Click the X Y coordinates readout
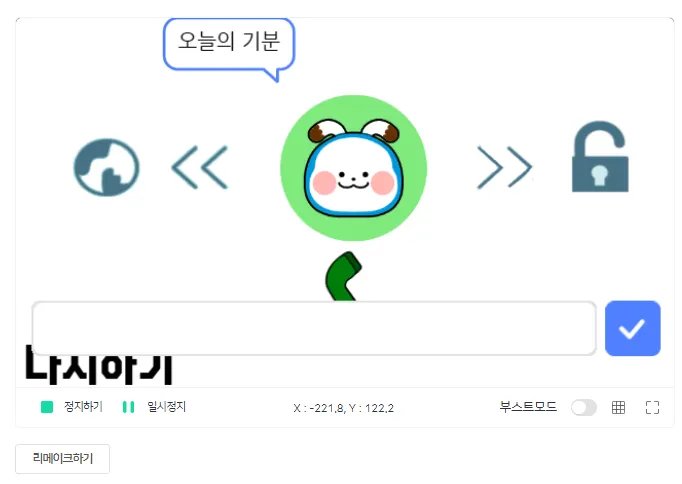 tap(344, 408)
